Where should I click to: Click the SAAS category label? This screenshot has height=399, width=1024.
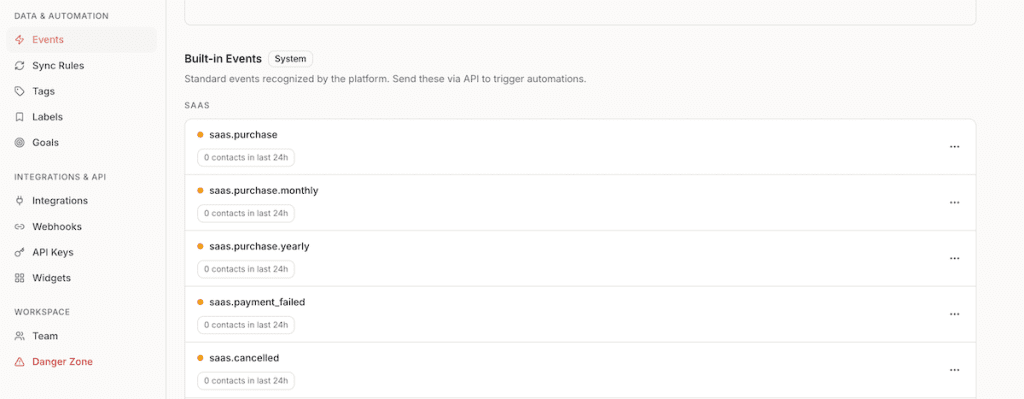click(197, 105)
